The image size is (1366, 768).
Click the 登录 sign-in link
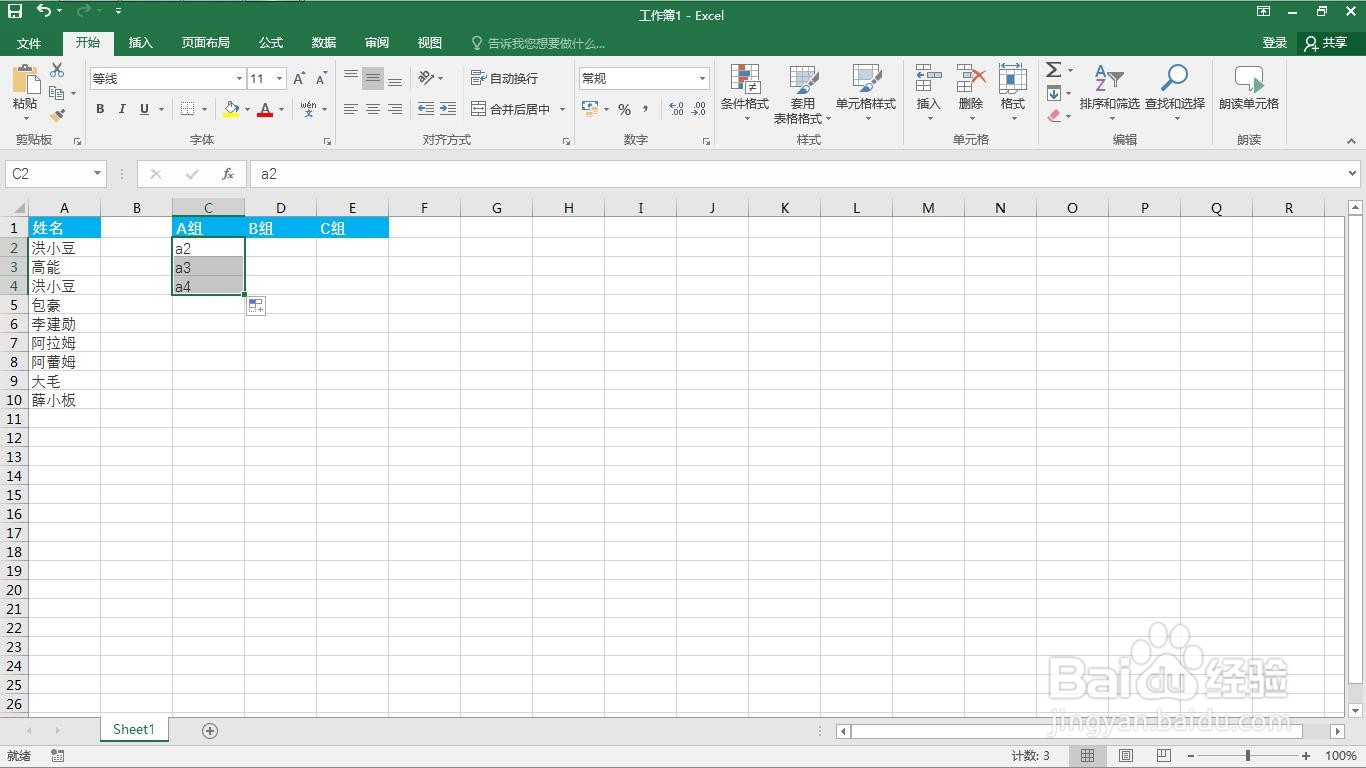1275,43
